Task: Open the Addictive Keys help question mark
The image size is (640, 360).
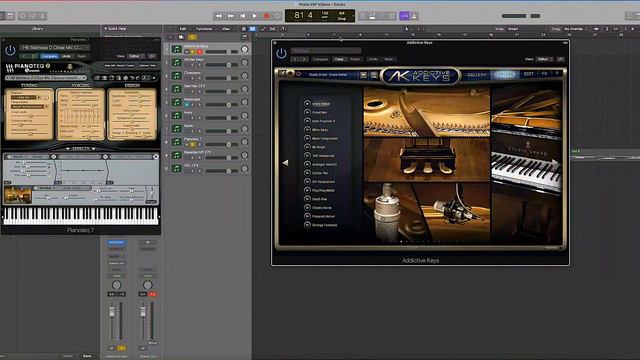Action: coord(557,74)
